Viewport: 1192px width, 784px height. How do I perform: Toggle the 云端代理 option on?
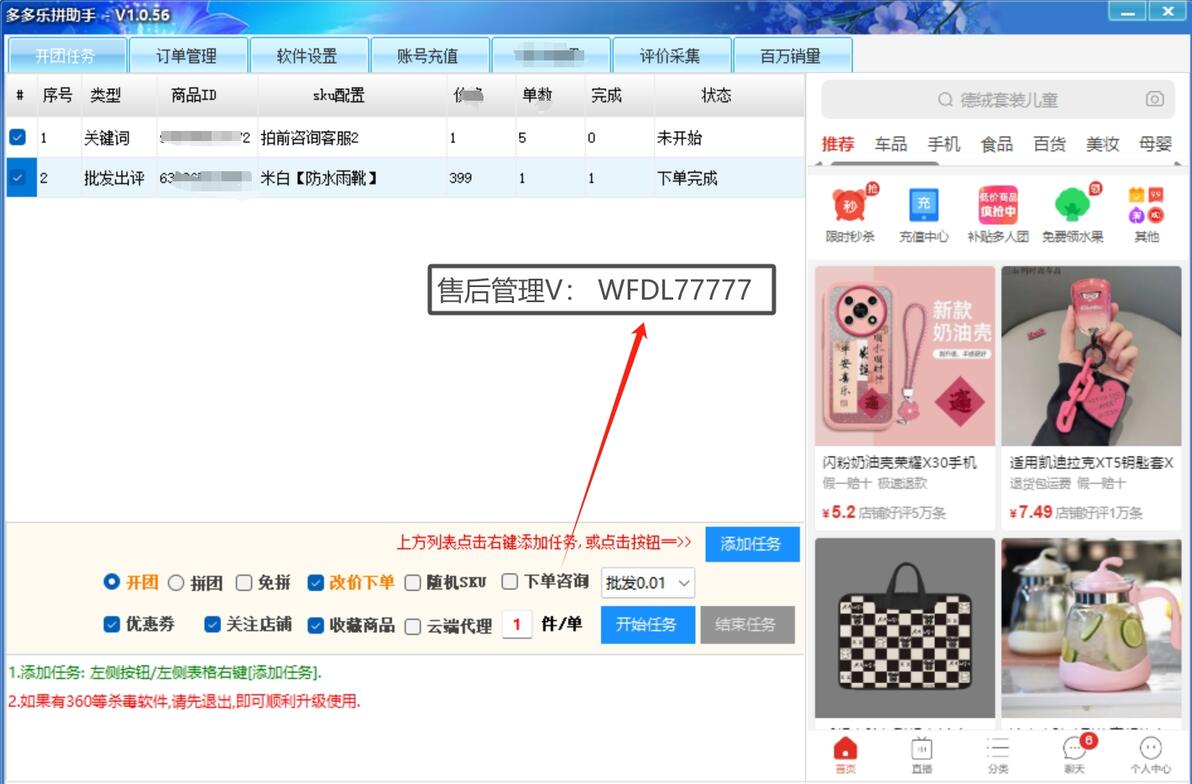(x=413, y=625)
